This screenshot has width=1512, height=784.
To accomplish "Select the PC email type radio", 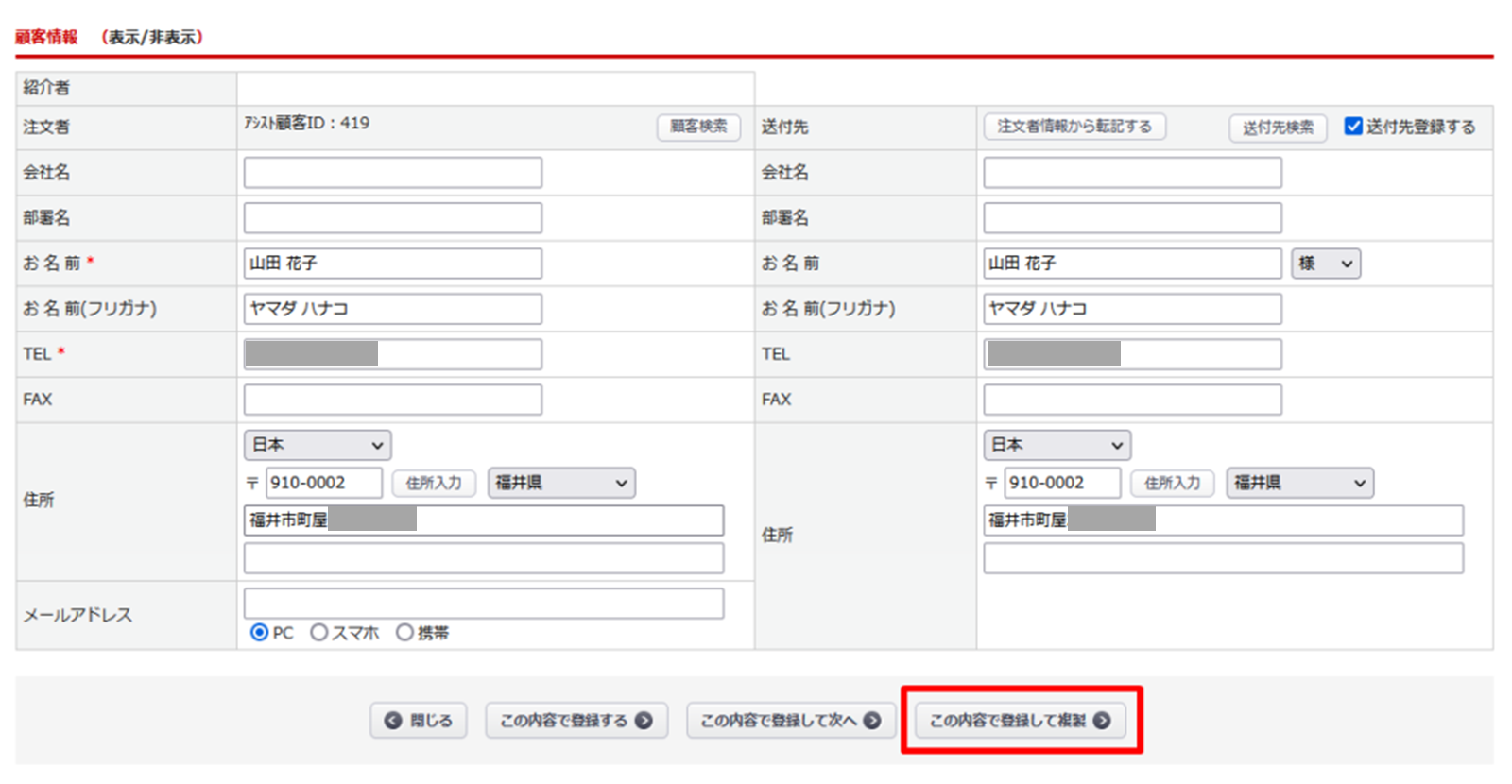I will point(259,633).
